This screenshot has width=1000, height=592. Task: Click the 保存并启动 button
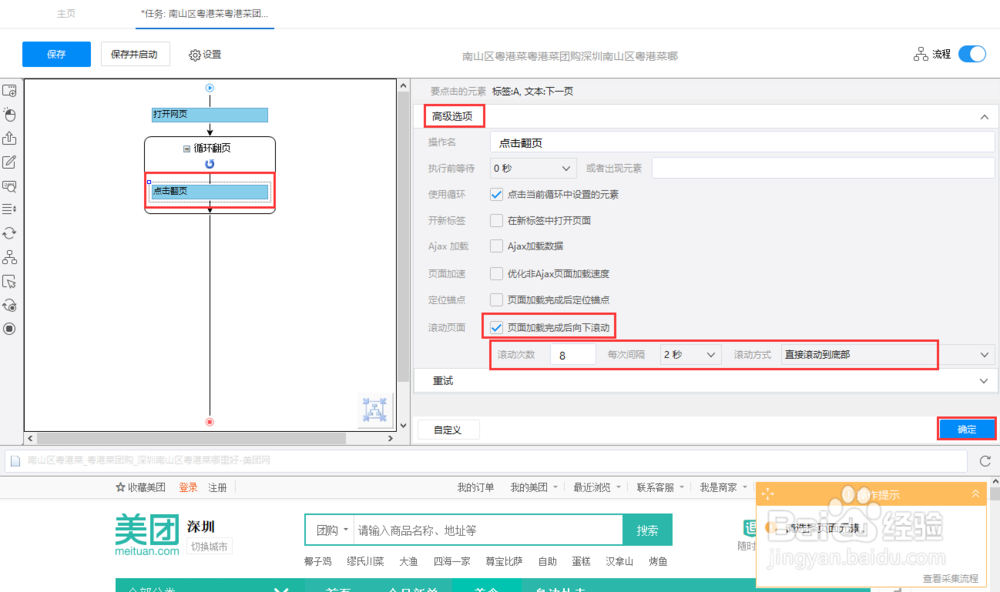[135, 54]
